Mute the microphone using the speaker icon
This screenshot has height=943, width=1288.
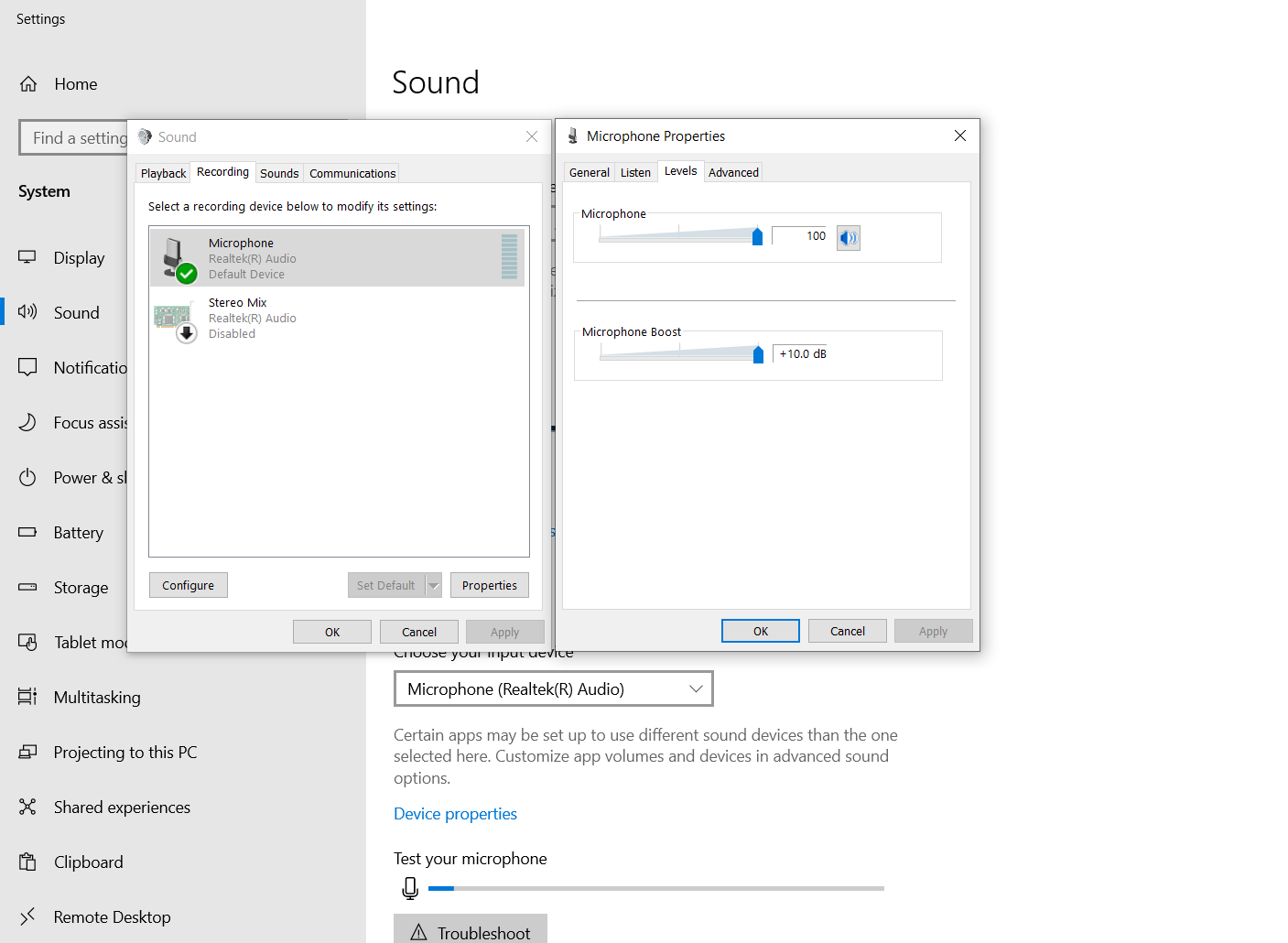[x=849, y=238]
